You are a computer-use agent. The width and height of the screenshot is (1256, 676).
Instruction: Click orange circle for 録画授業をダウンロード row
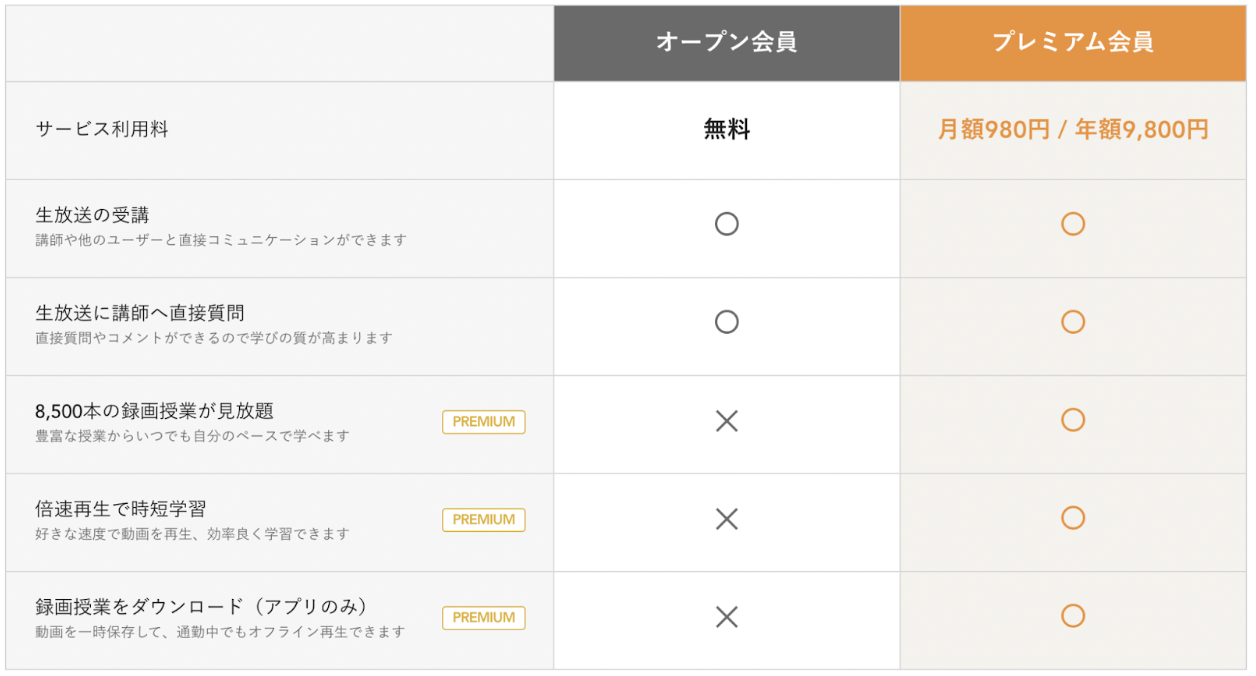click(1072, 616)
